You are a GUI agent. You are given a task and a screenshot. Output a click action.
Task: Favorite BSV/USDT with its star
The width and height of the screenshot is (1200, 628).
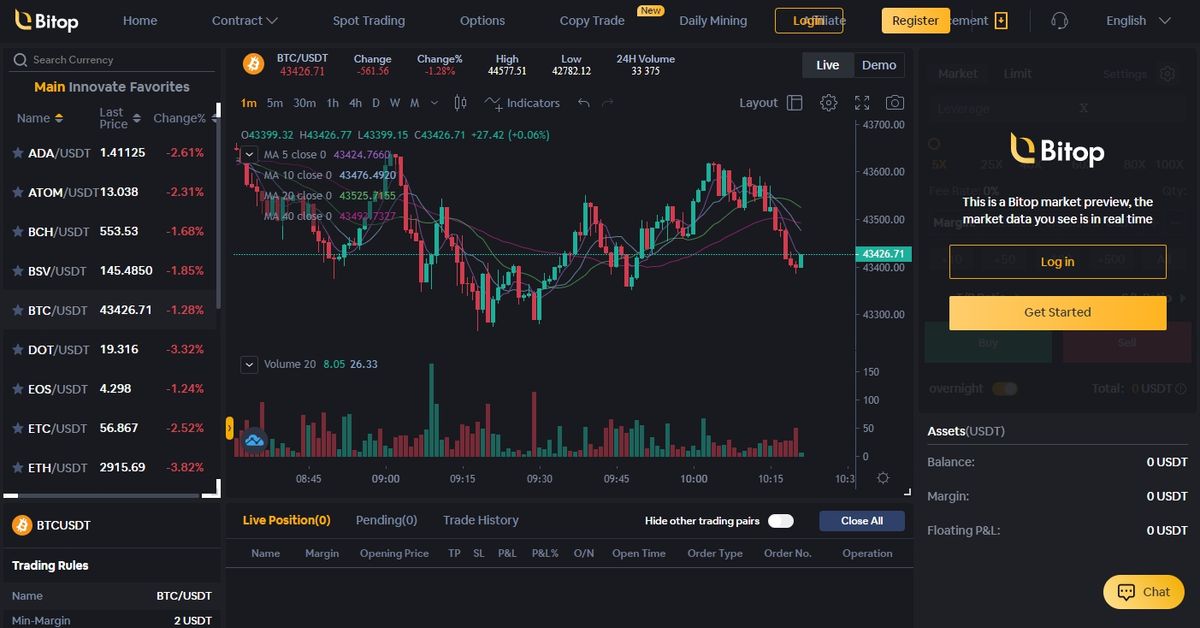[x=18, y=271]
